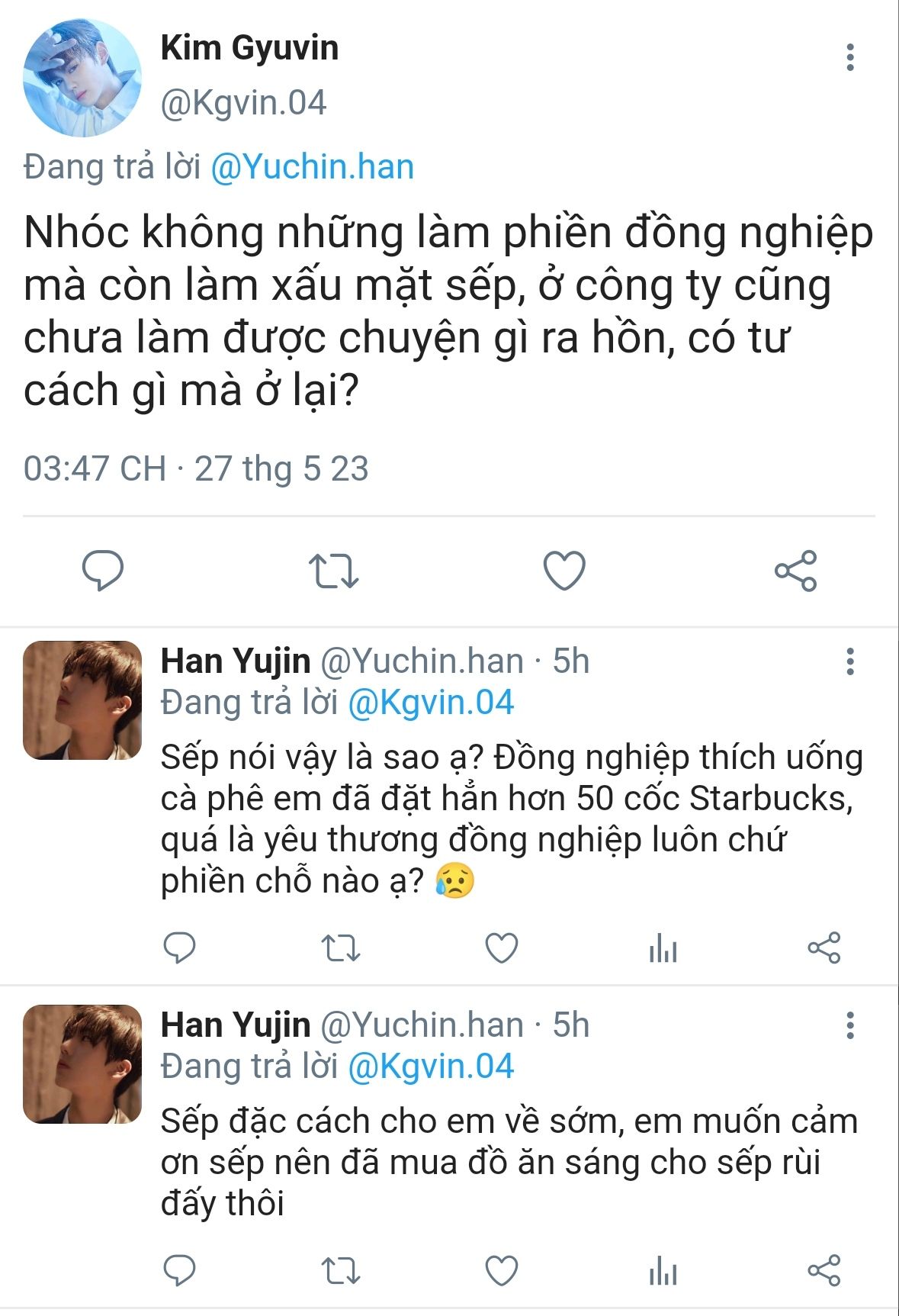Like Kim Gyuvin's main tweet
The width and height of the screenshot is (899, 1316).
click(564, 571)
